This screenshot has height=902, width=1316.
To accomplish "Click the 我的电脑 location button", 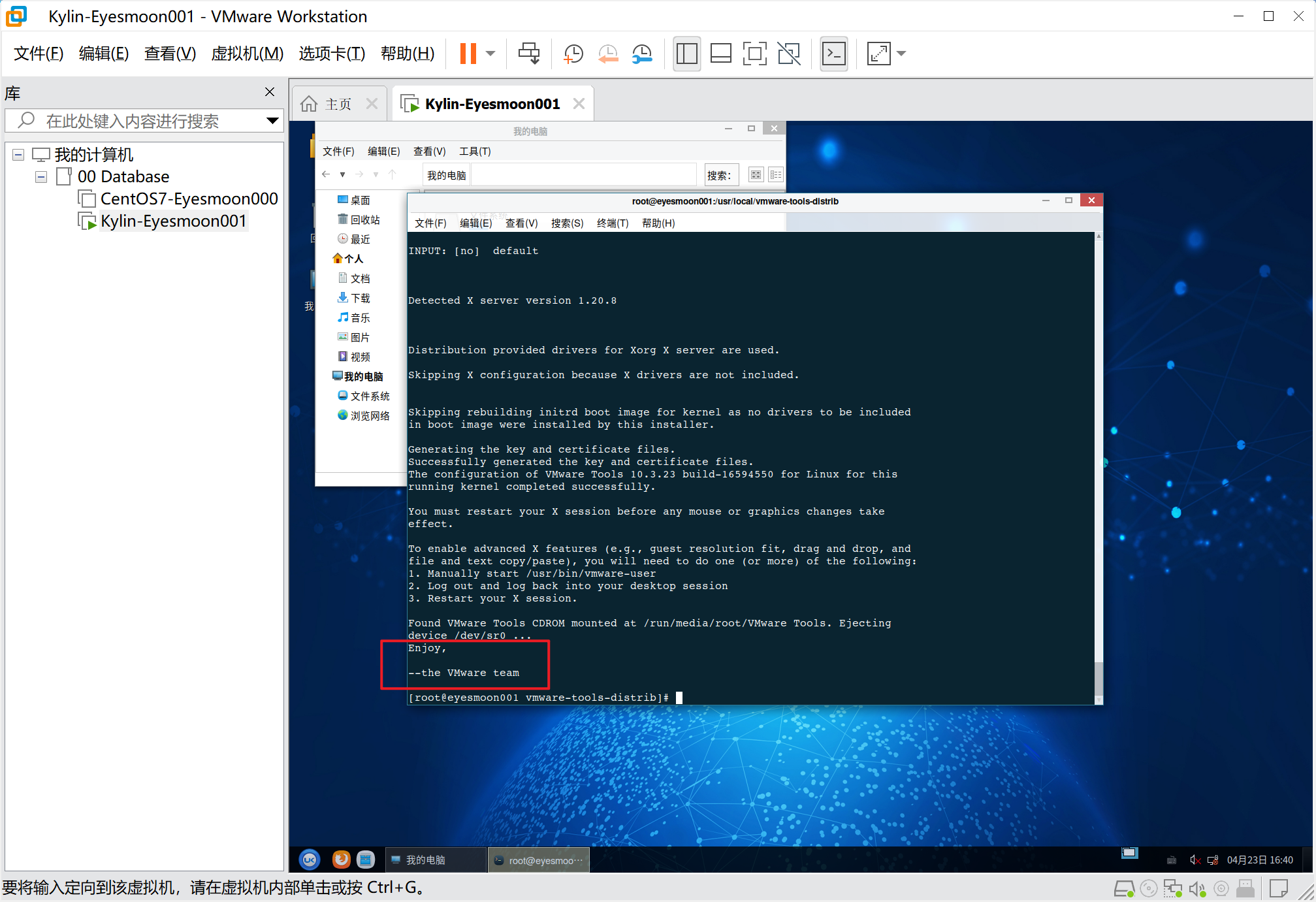I will click(446, 175).
